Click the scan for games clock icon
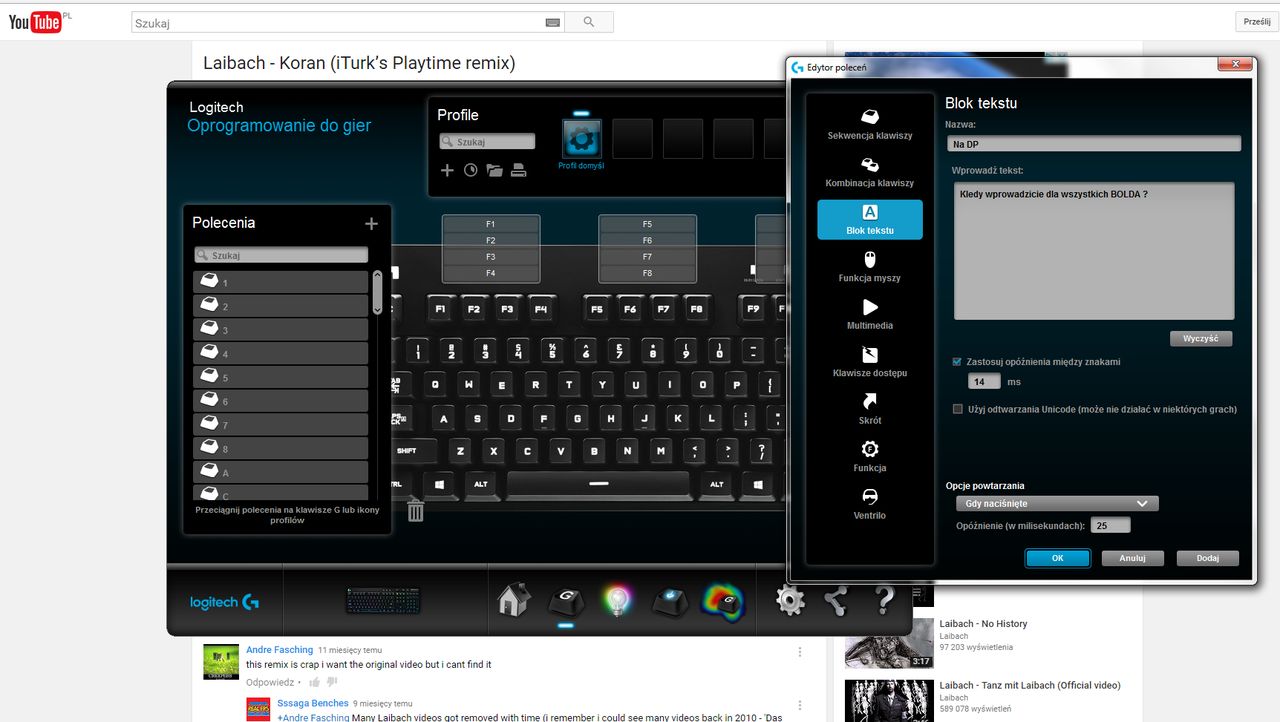Screen dimensions: 1280x722 coord(471,170)
